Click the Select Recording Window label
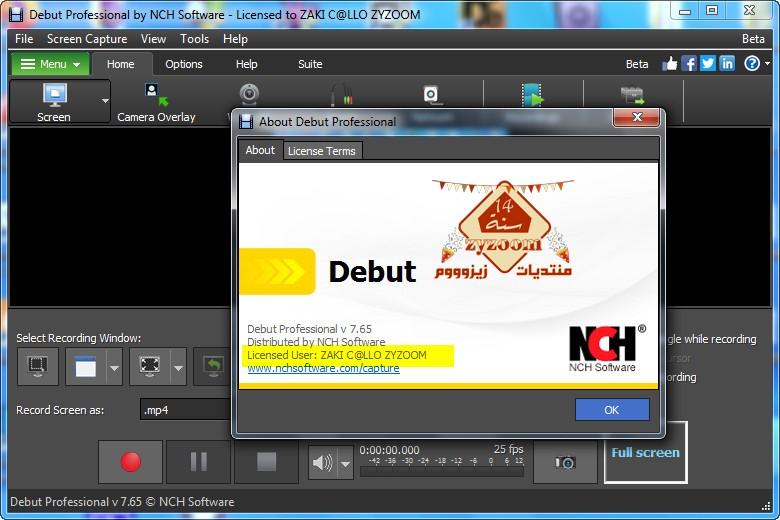This screenshot has height=520, width=780. click(79, 338)
